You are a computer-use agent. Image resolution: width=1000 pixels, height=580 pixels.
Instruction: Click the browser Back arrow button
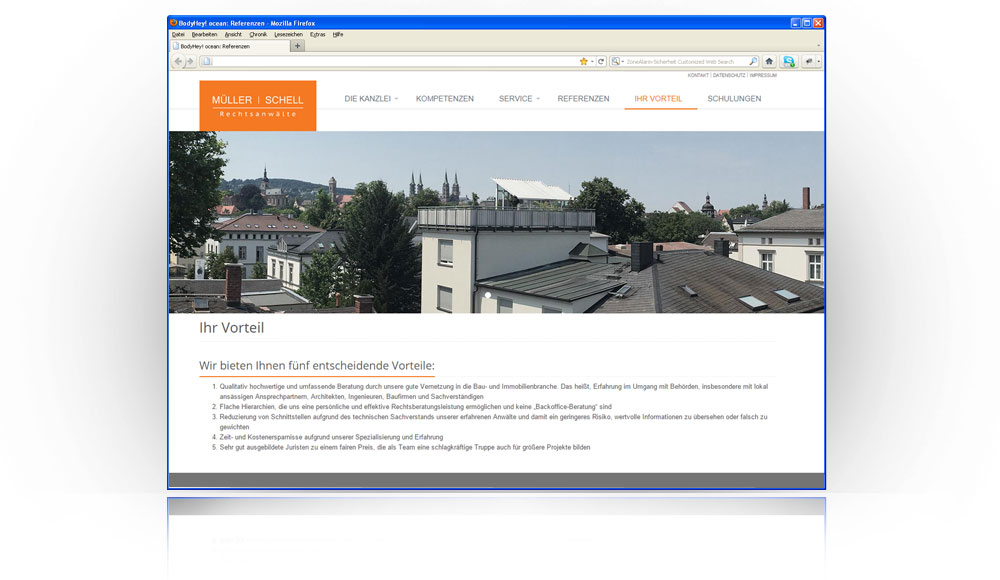[x=179, y=62]
